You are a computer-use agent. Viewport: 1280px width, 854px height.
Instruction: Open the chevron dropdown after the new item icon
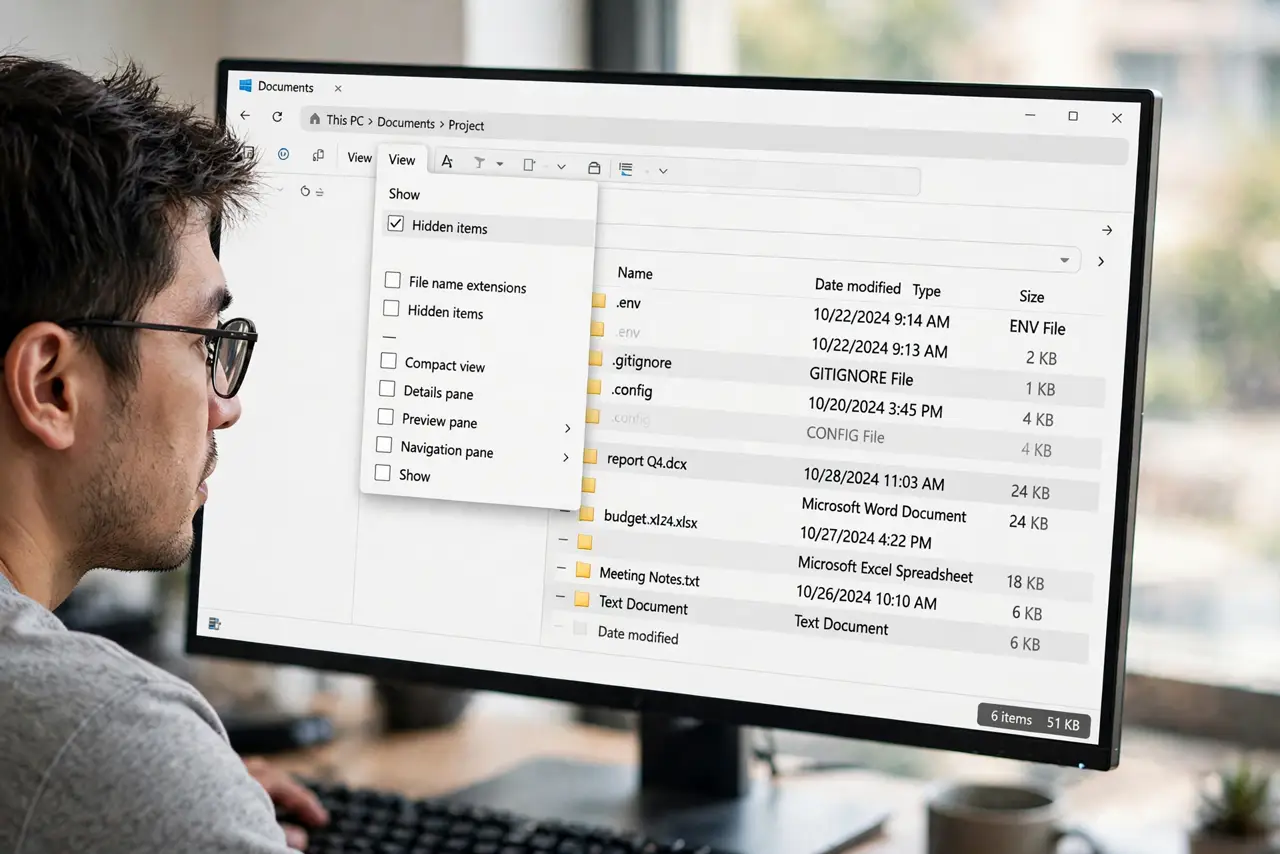pos(561,167)
